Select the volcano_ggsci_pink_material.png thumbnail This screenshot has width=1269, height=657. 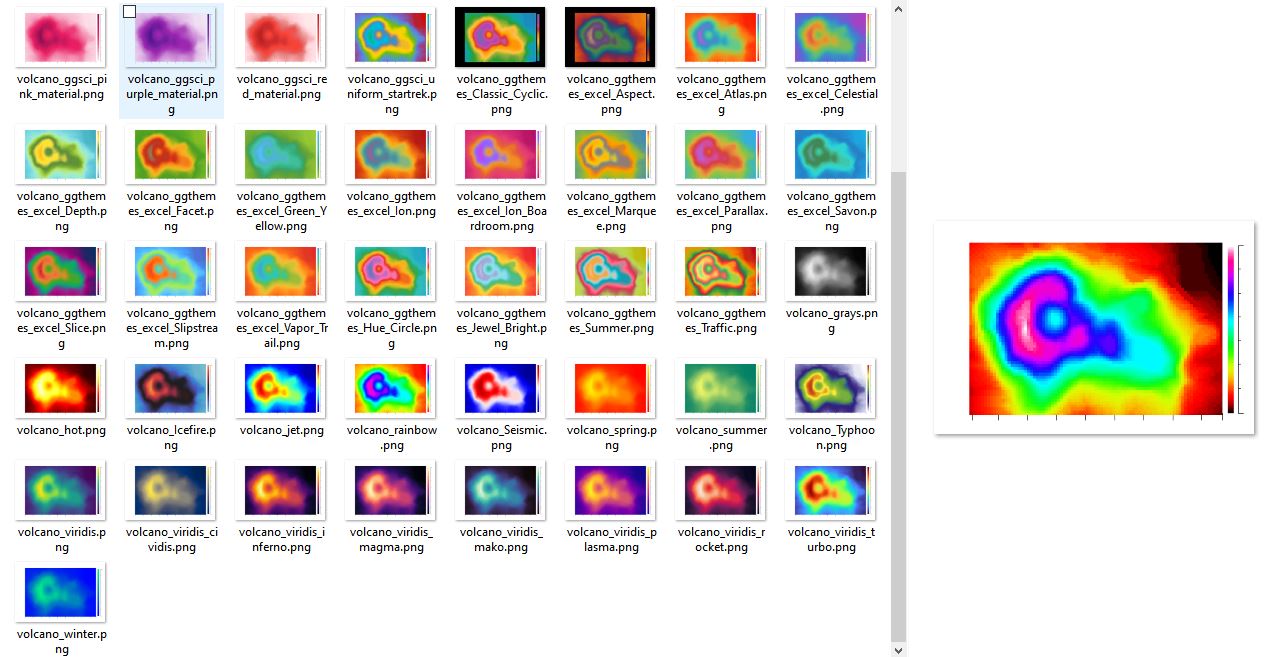tap(61, 38)
